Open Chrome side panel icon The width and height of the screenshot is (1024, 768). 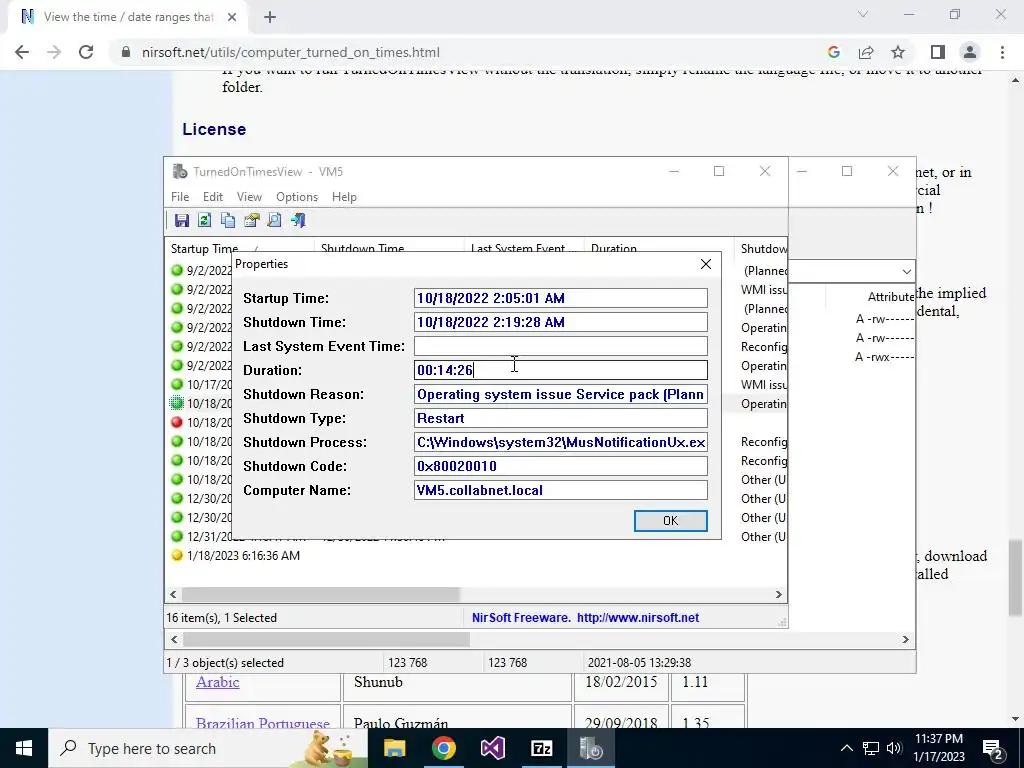pyautogui.click(x=938, y=52)
